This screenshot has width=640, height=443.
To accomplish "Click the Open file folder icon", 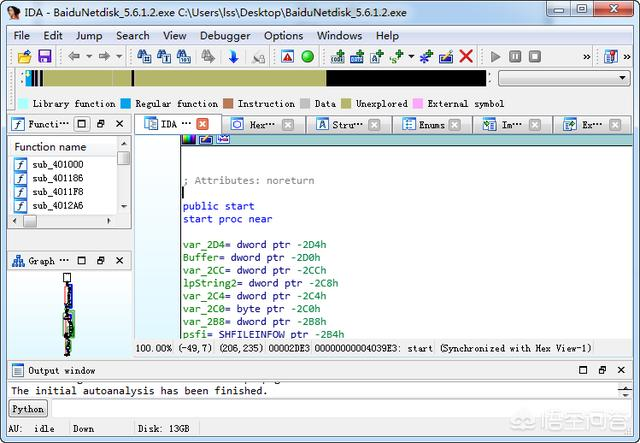I will coord(25,56).
